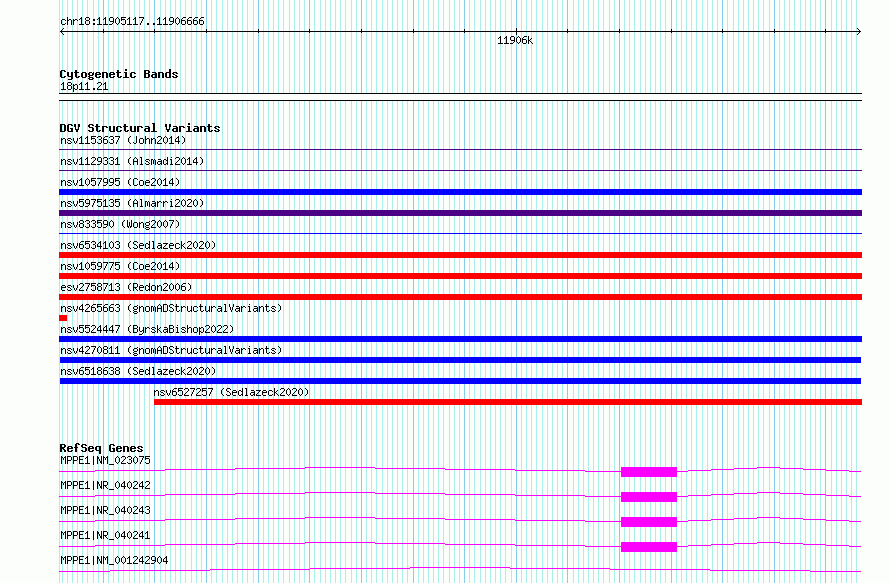This screenshot has height=583, width=890.
Task: Open variant nsv4270811 (gnomADStructuralVariants) label
Action: click(171, 350)
